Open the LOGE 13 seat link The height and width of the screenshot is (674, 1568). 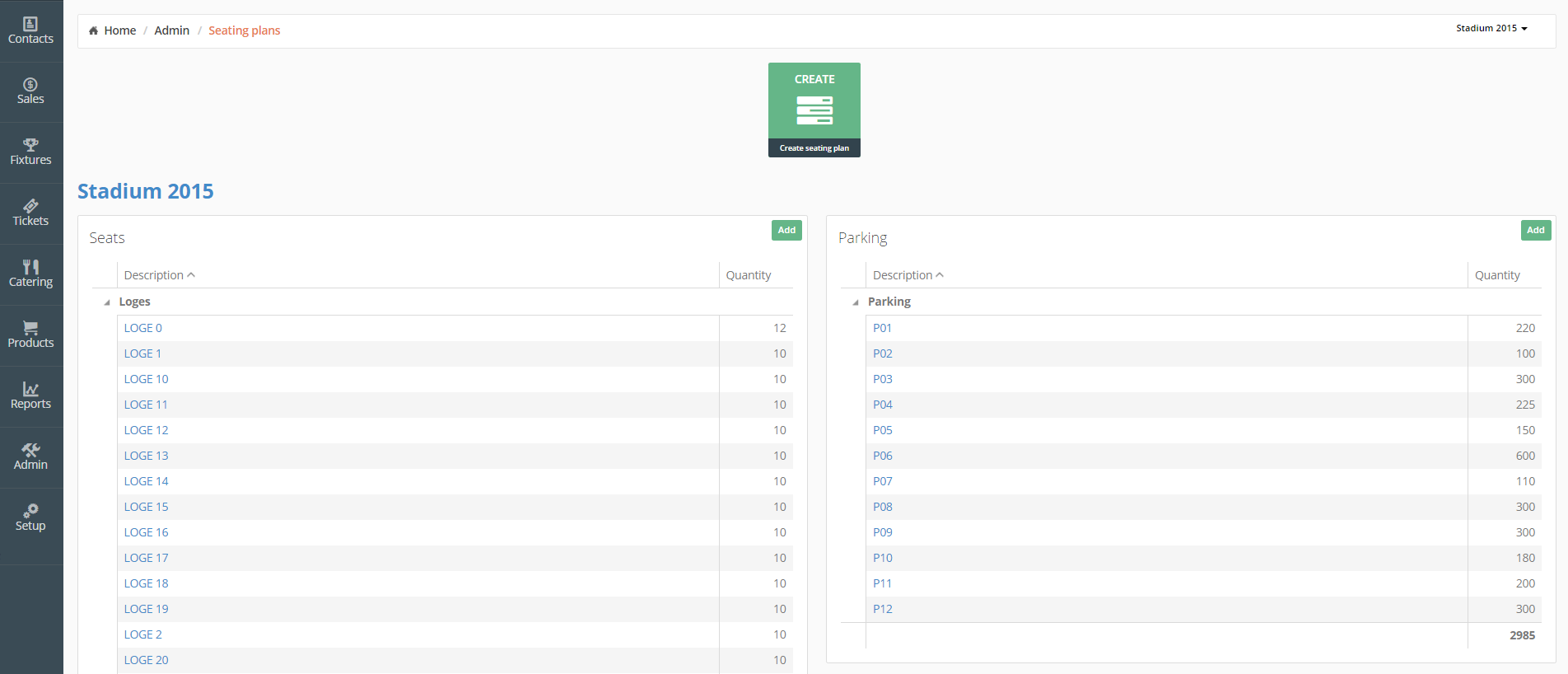point(146,456)
